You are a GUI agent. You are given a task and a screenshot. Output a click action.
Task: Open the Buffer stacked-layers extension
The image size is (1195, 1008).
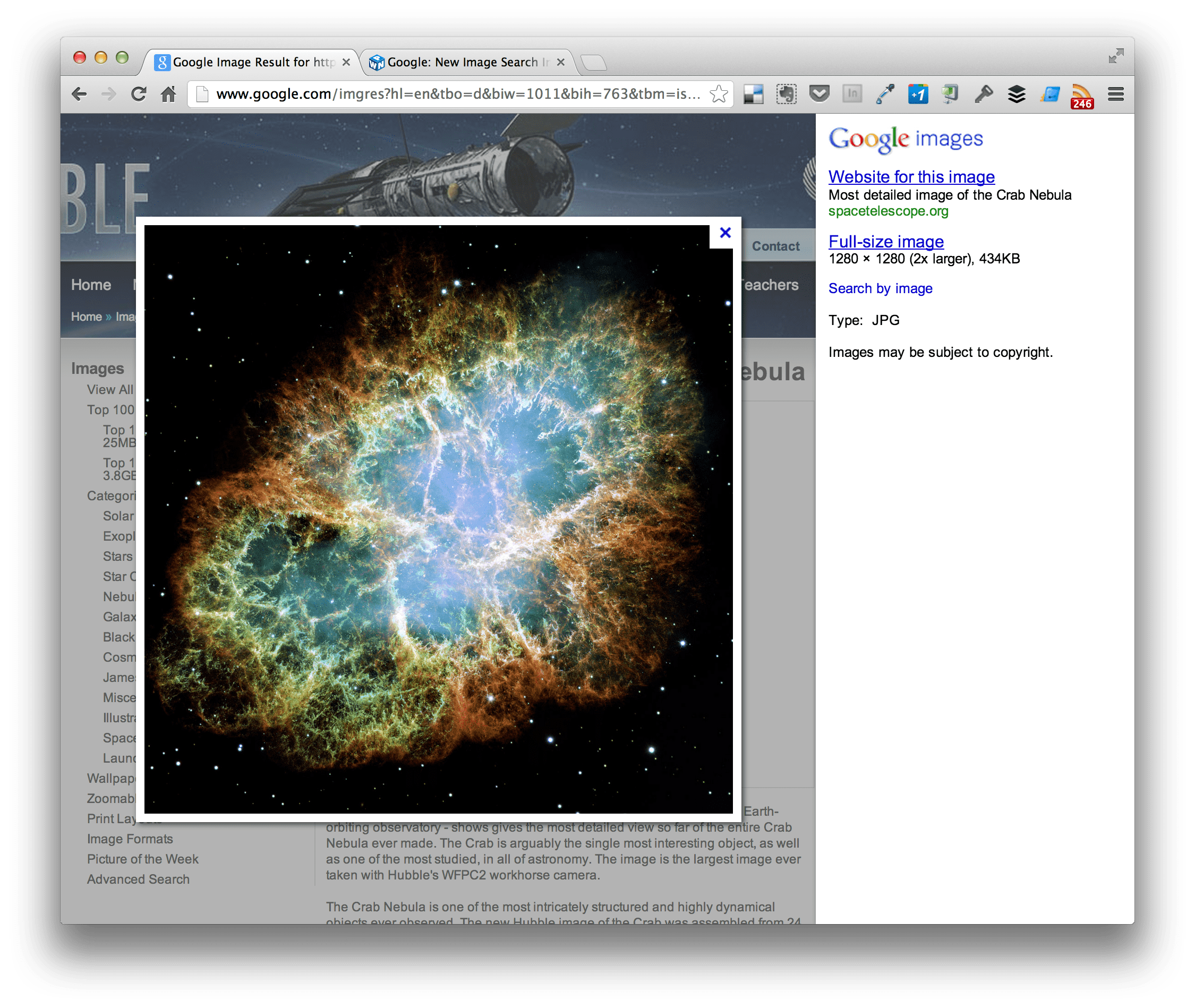pos(1016,93)
